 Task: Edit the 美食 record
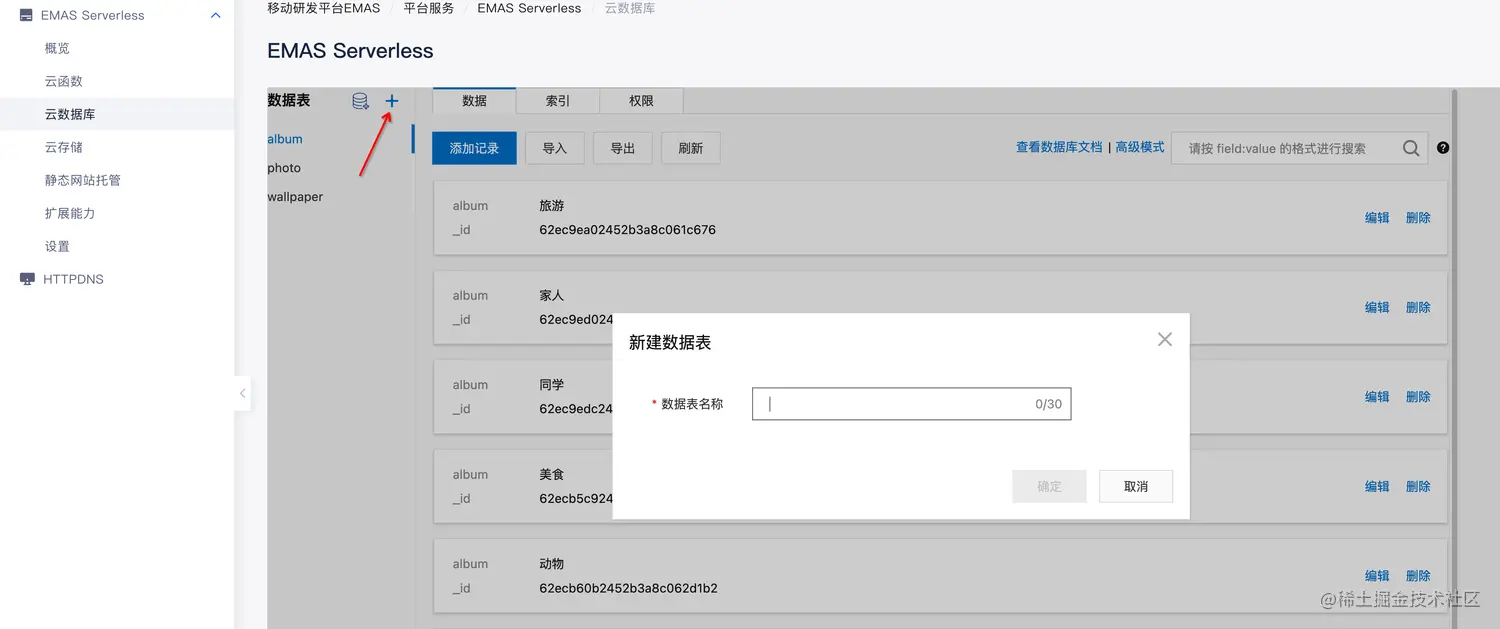point(1377,487)
